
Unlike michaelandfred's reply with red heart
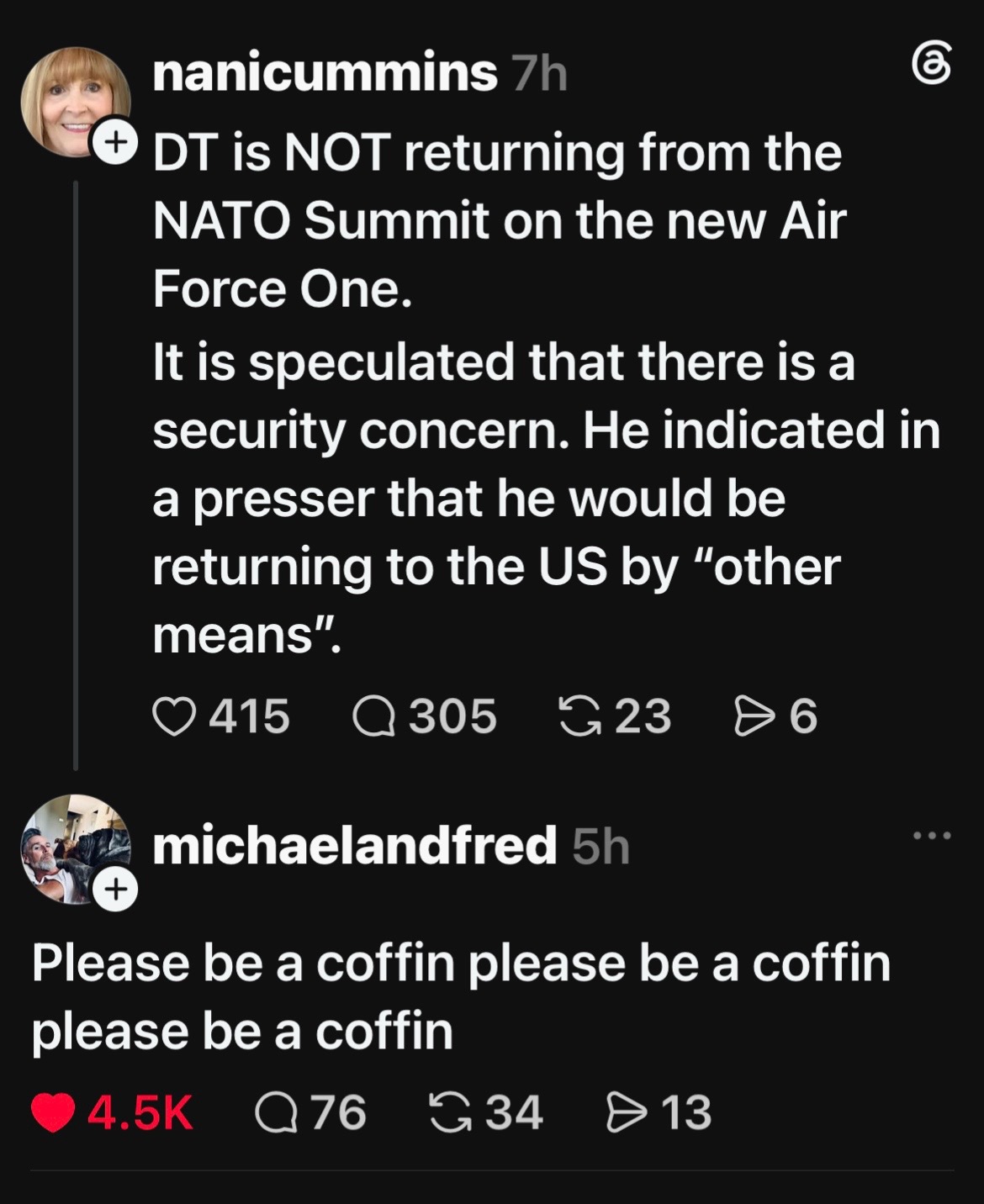52,1113
